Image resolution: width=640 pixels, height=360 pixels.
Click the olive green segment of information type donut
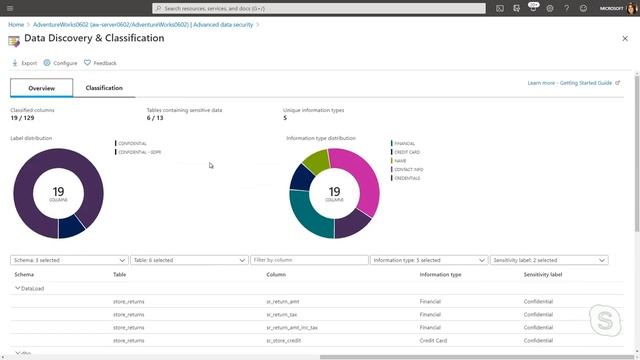317,162
